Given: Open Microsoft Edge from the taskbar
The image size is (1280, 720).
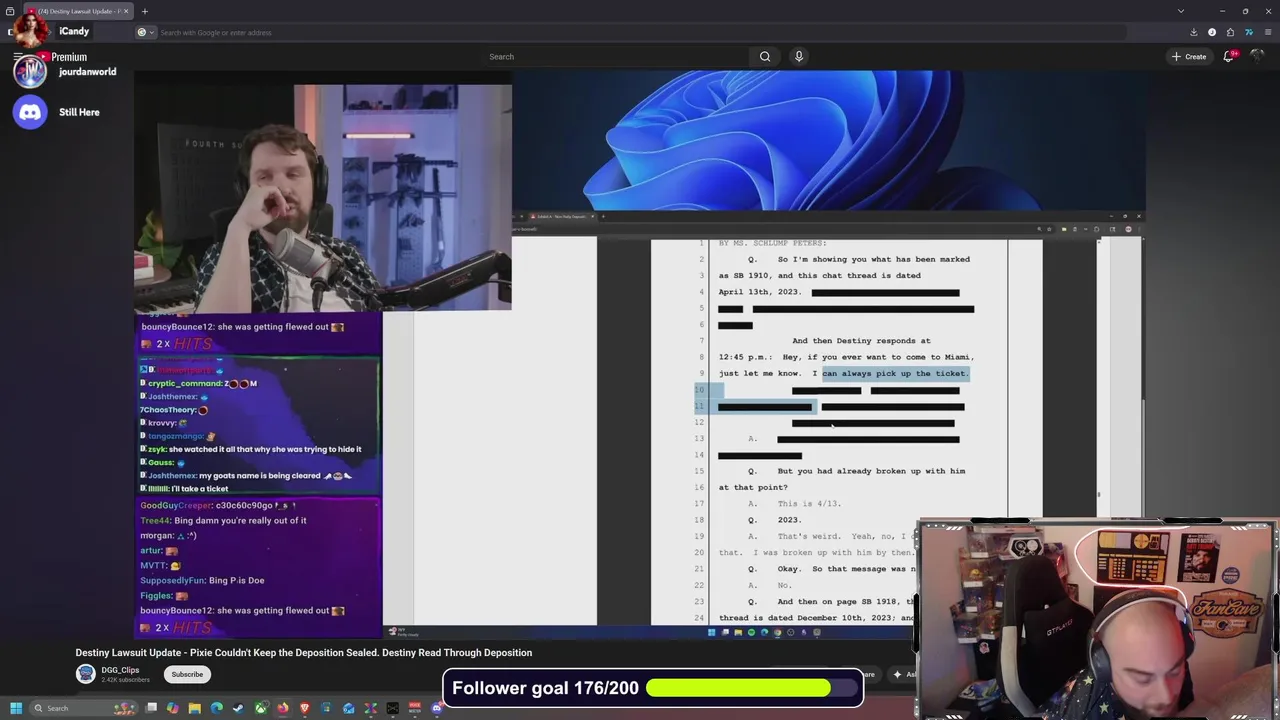Looking at the screenshot, I should [217, 708].
